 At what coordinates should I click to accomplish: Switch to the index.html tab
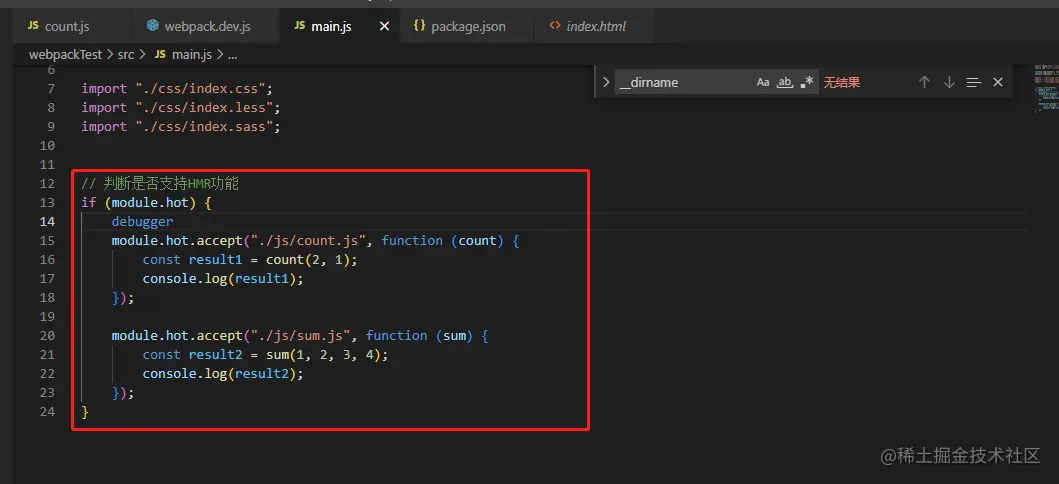594,26
